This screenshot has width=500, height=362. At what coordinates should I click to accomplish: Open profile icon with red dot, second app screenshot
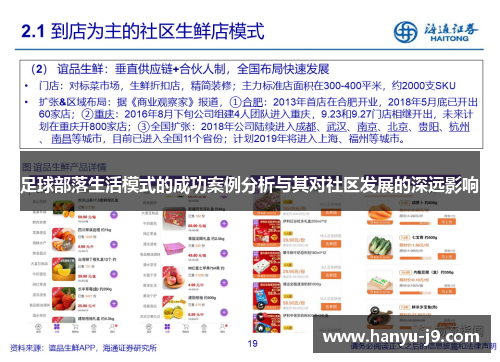pos(222,328)
